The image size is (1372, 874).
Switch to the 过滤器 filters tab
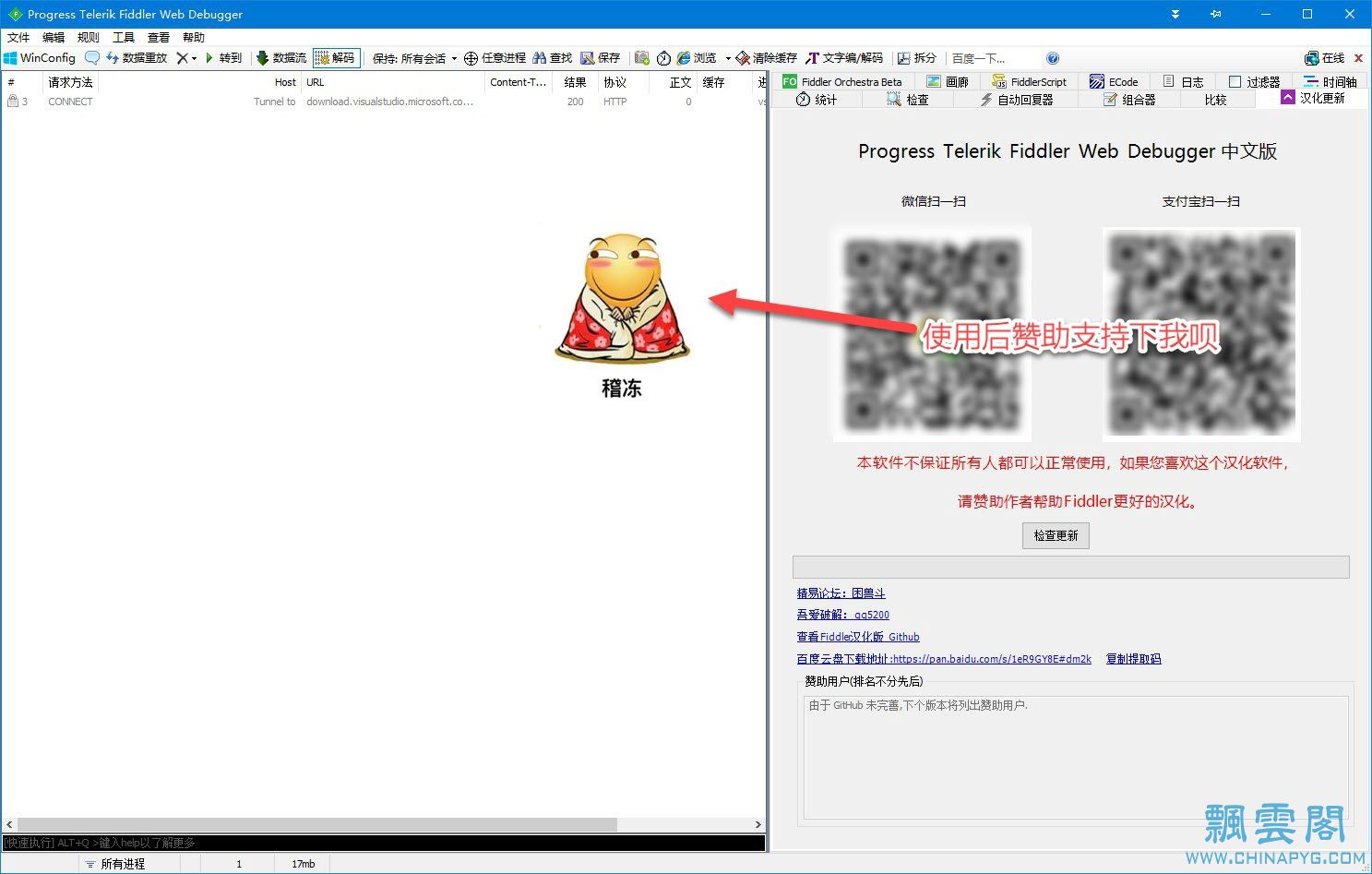(x=1255, y=81)
